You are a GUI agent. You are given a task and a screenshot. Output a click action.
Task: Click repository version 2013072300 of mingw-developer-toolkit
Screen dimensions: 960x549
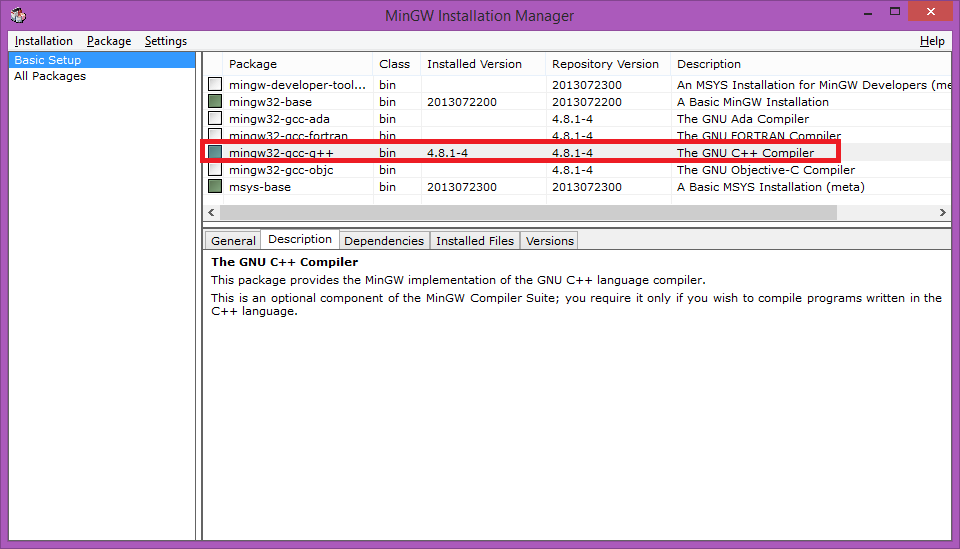(587, 85)
